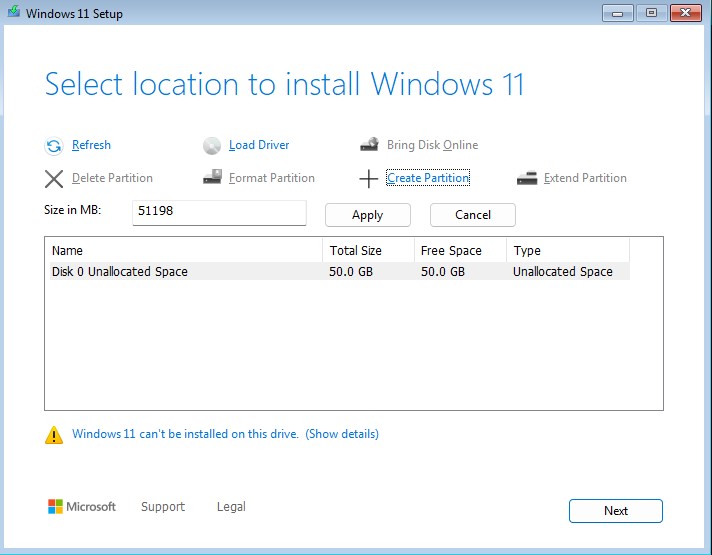Click the Windows 11 Setup title icon
Screen dimensions: 712x555
12,13
